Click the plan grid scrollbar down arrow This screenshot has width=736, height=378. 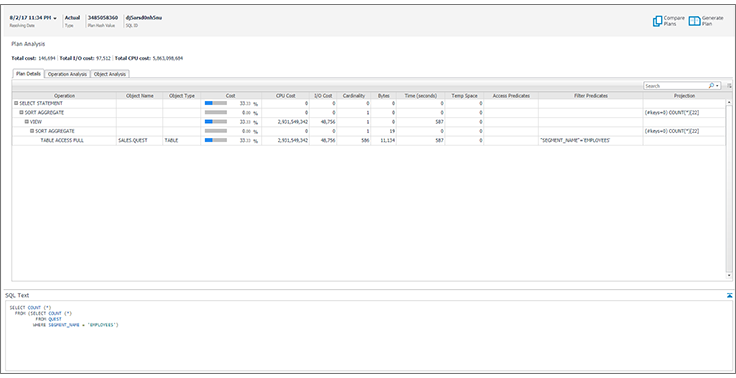coord(729,276)
